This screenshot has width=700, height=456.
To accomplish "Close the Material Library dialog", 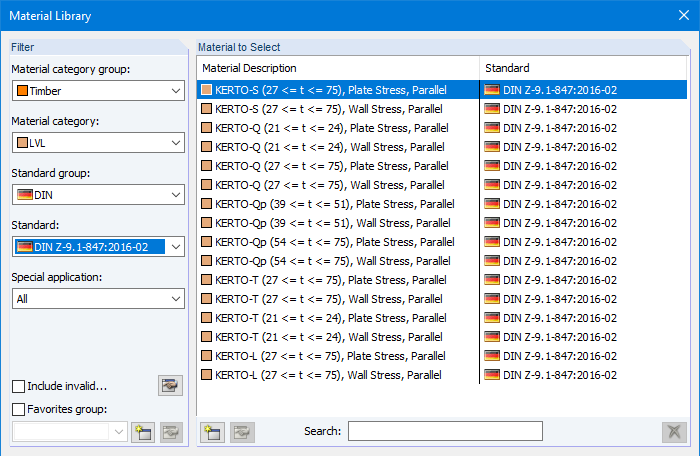I will coord(683,15).
